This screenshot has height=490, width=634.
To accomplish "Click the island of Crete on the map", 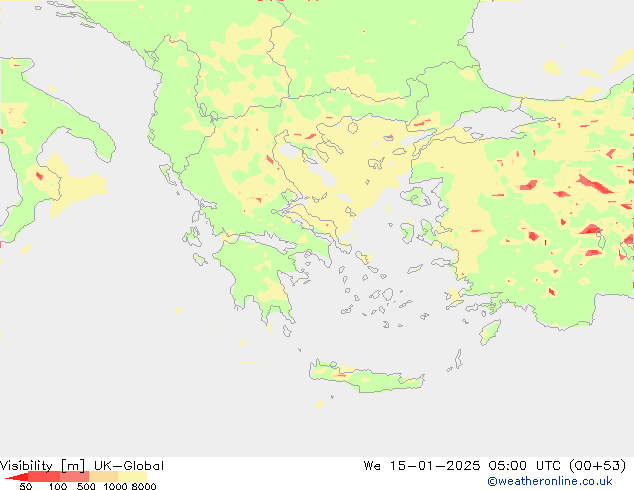I will point(367,377).
